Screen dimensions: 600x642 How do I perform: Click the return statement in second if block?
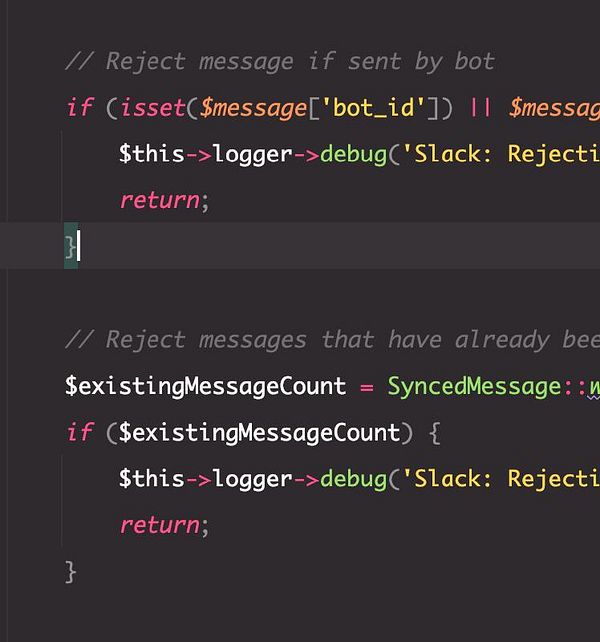tap(160, 524)
